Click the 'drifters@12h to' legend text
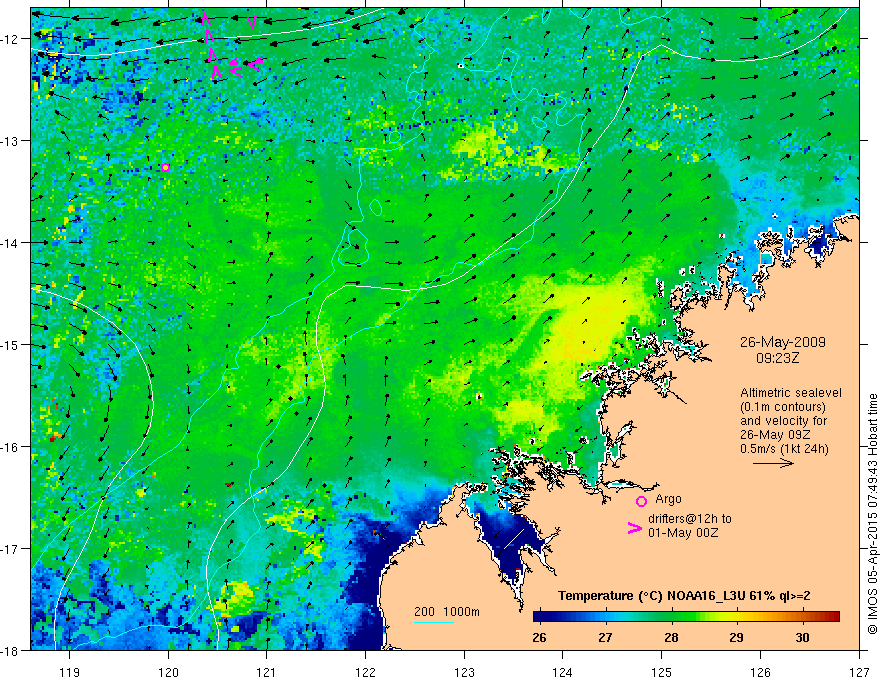Viewport: 880px width, 680px height. click(690, 518)
